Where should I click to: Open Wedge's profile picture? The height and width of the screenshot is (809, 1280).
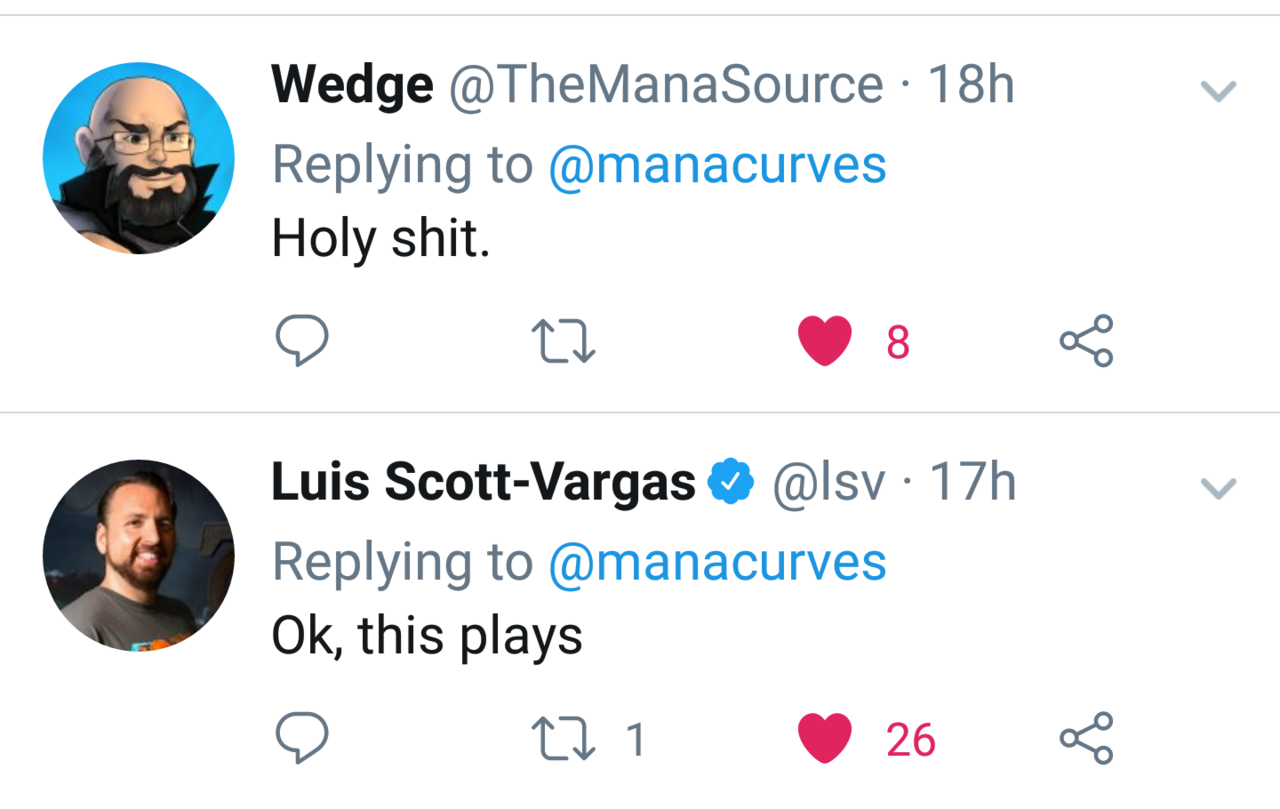139,158
